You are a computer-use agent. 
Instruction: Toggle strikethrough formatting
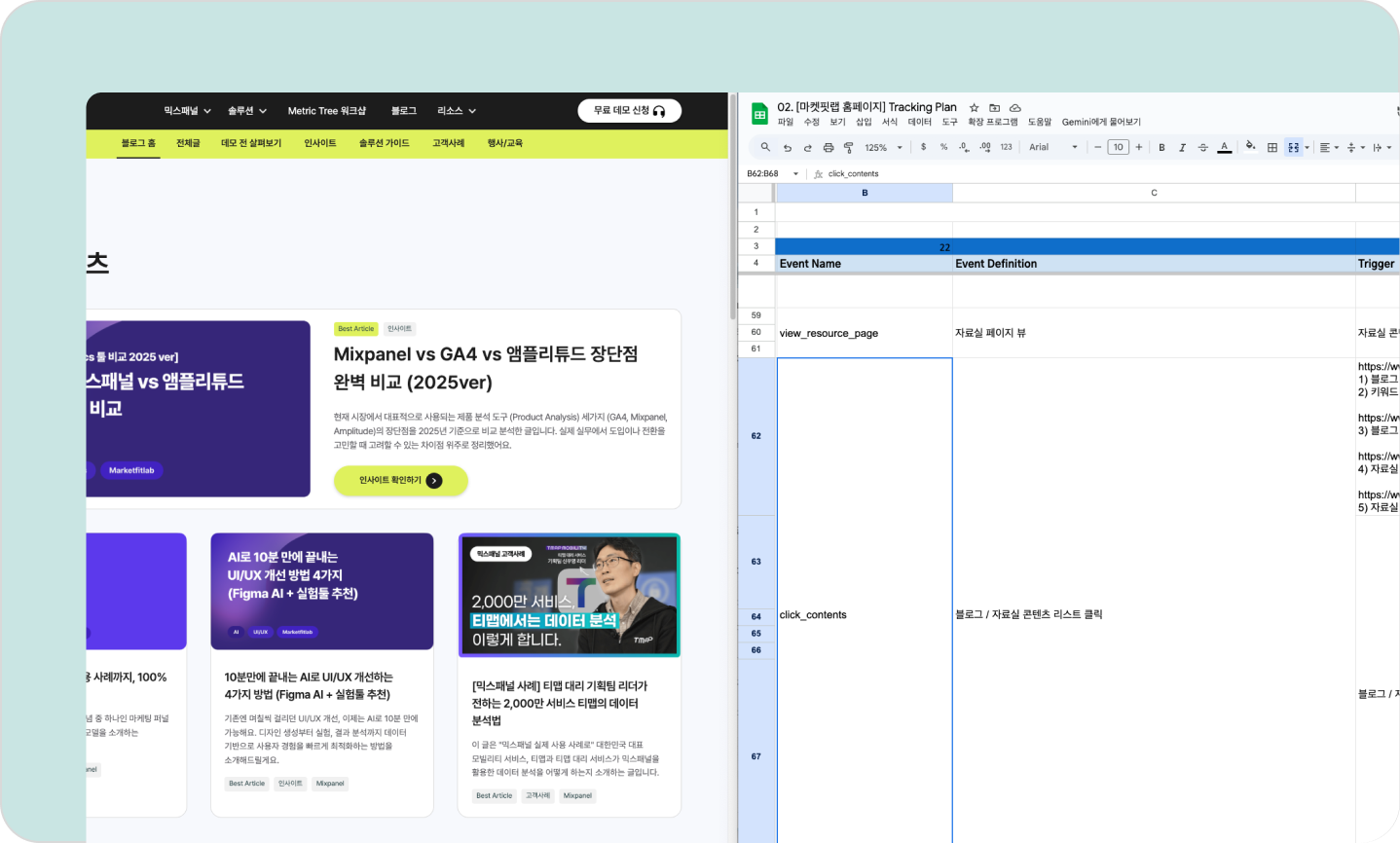[1202, 148]
